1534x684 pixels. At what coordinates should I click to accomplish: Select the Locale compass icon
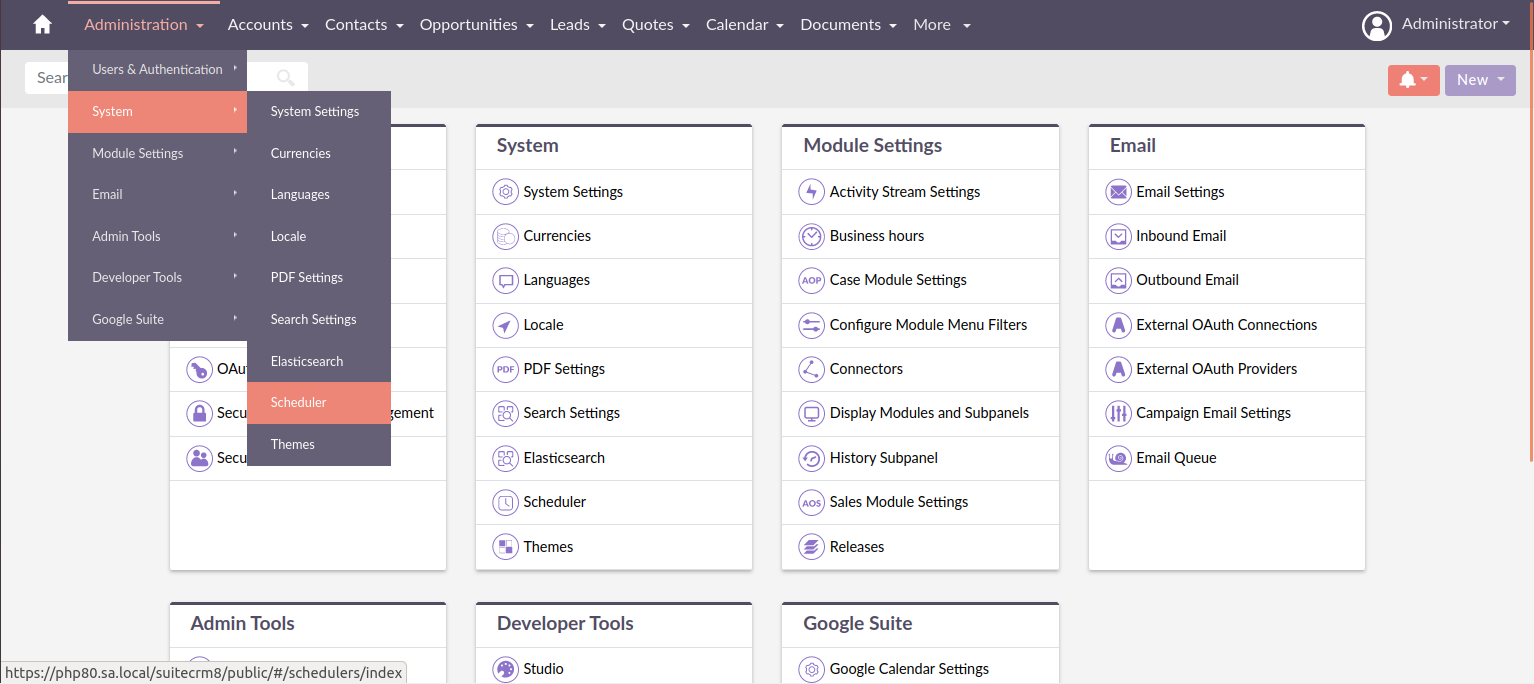point(506,325)
